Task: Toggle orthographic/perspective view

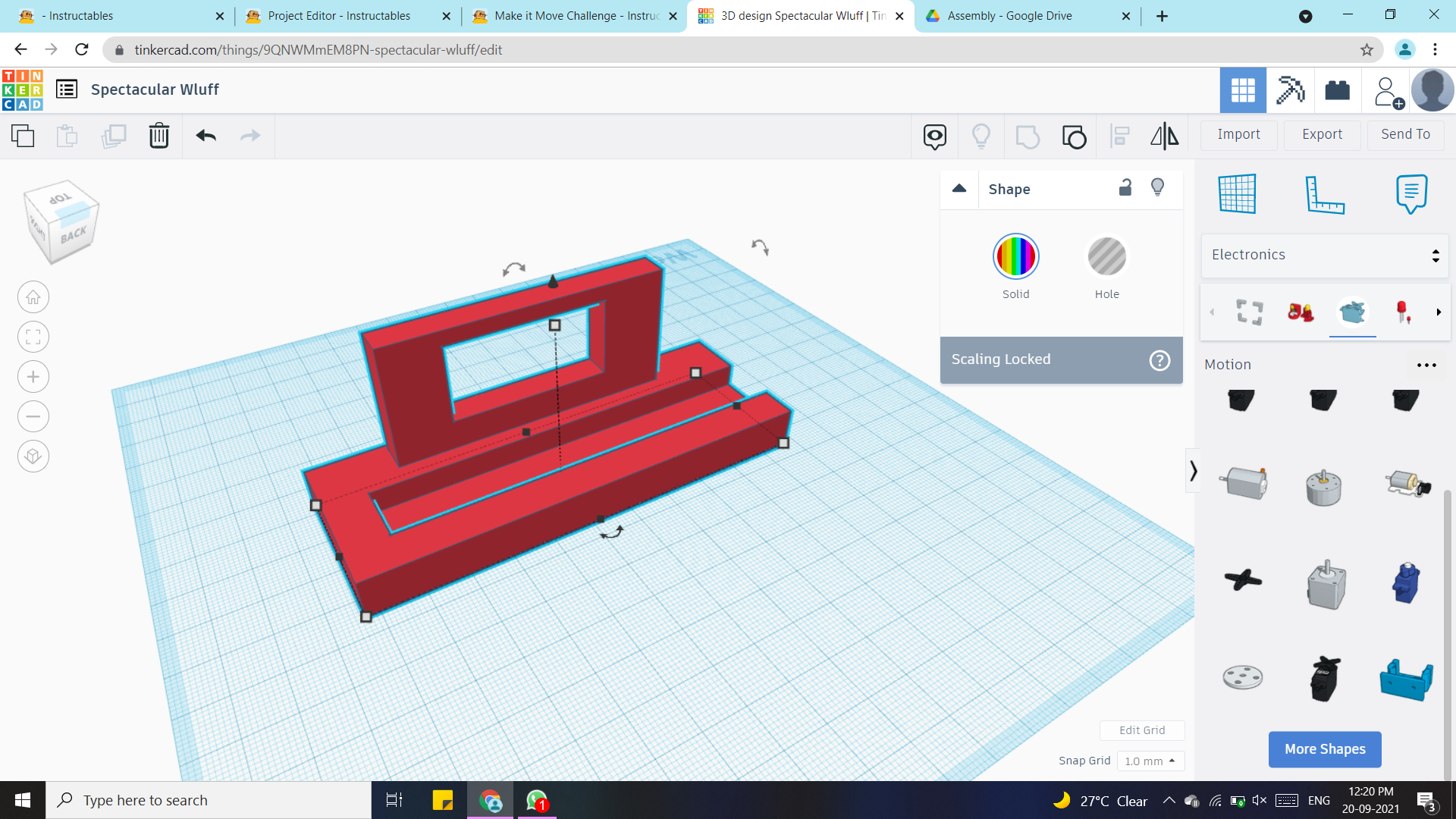Action: tap(33, 456)
